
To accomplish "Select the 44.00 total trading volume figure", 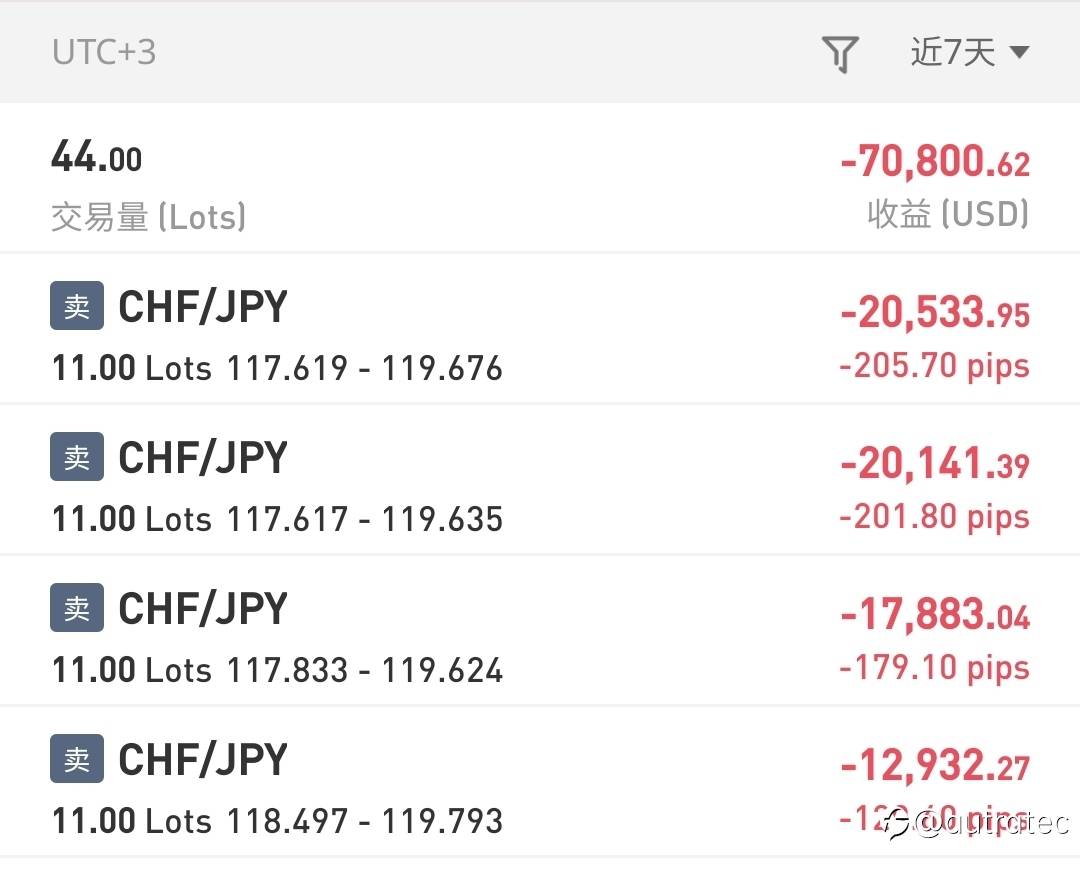I will point(96,157).
